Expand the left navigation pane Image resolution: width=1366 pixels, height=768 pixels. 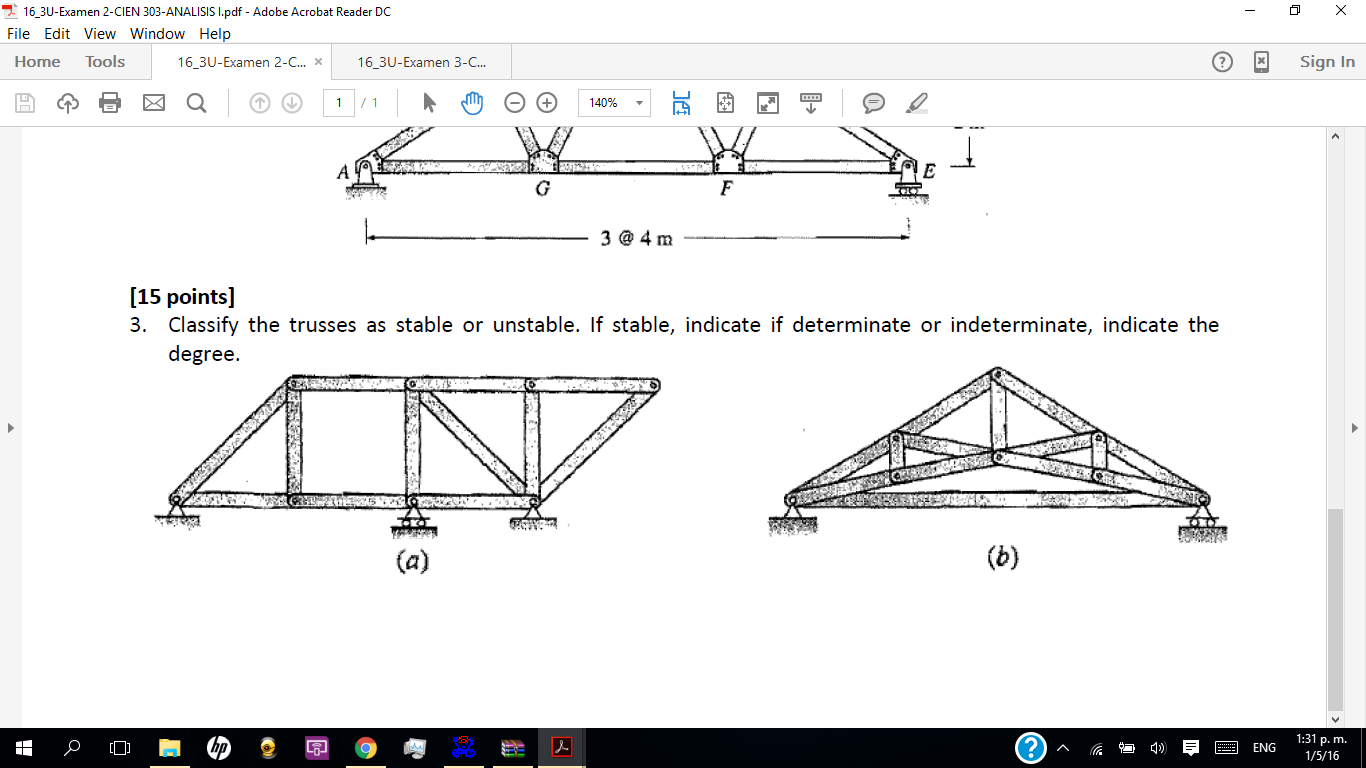tap(10, 427)
